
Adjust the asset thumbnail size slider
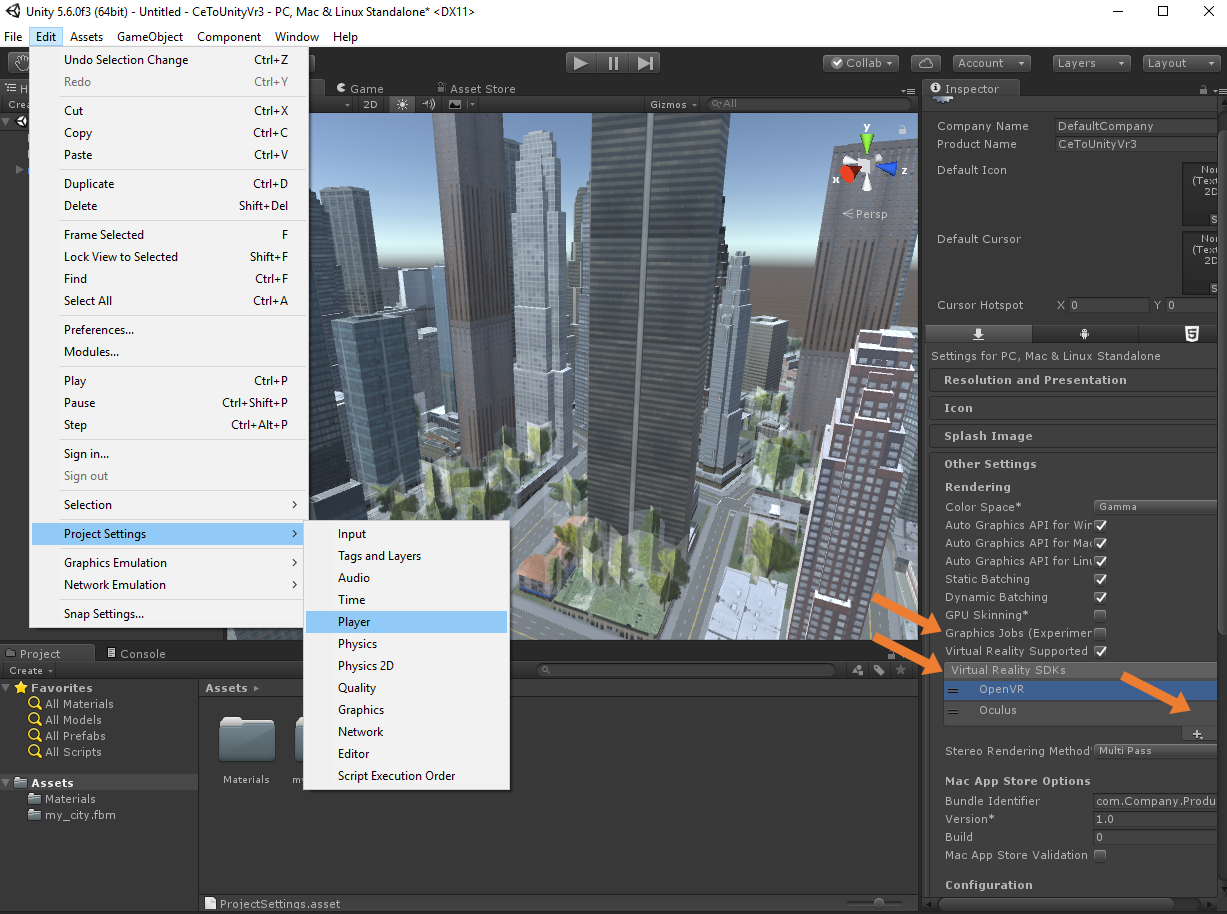(x=878, y=902)
